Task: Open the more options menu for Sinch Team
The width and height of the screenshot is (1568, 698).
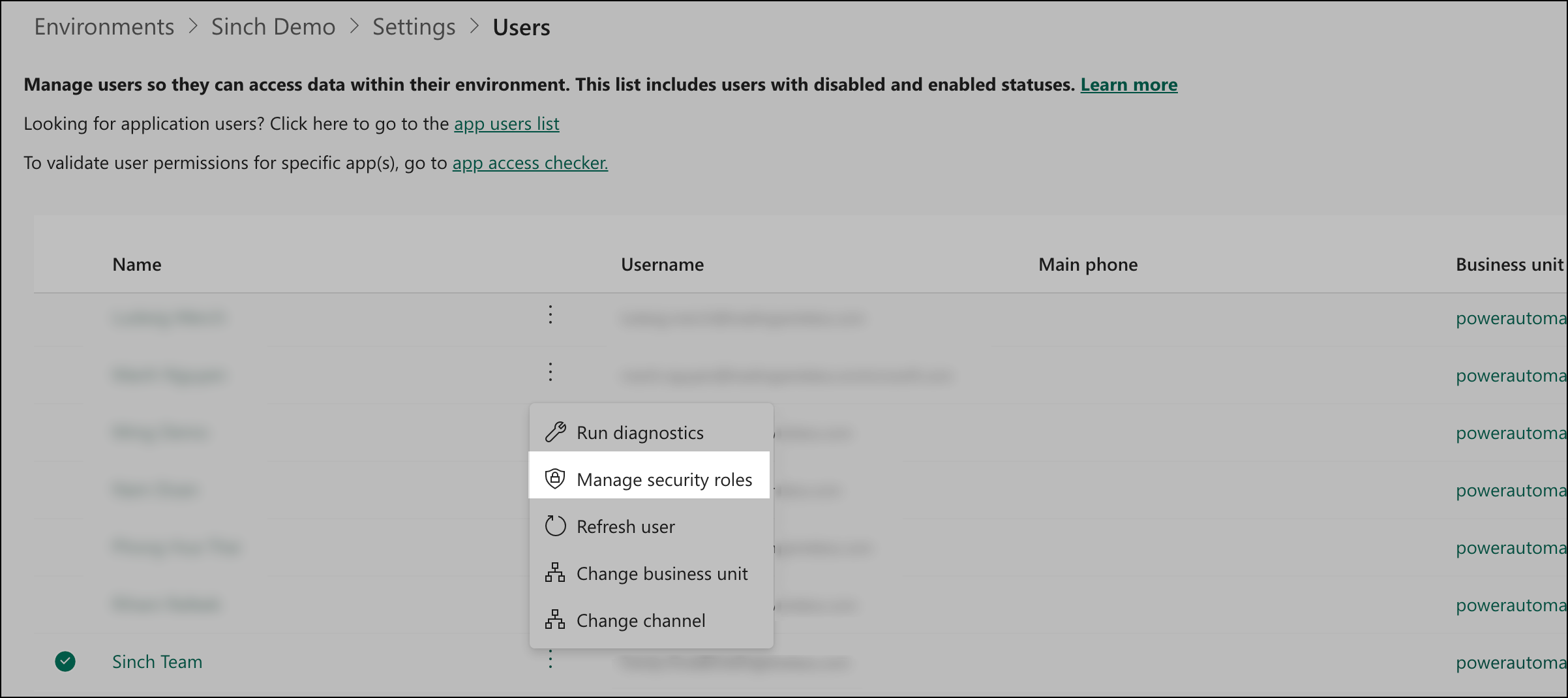Action: (x=550, y=660)
